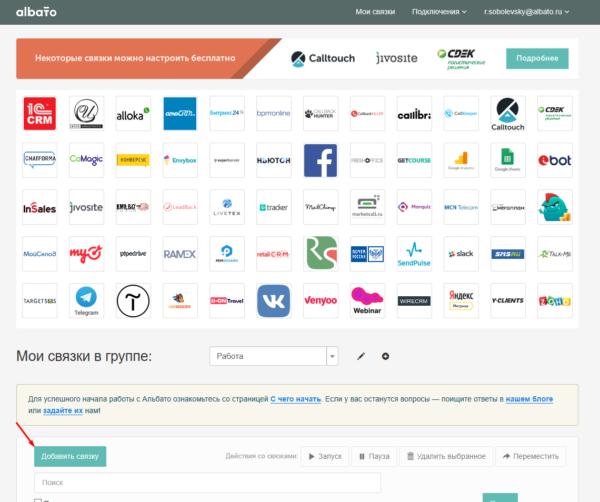The height and width of the screenshot is (502, 600).
Task: Click the SendPulse integration icon
Action: (414, 254)
